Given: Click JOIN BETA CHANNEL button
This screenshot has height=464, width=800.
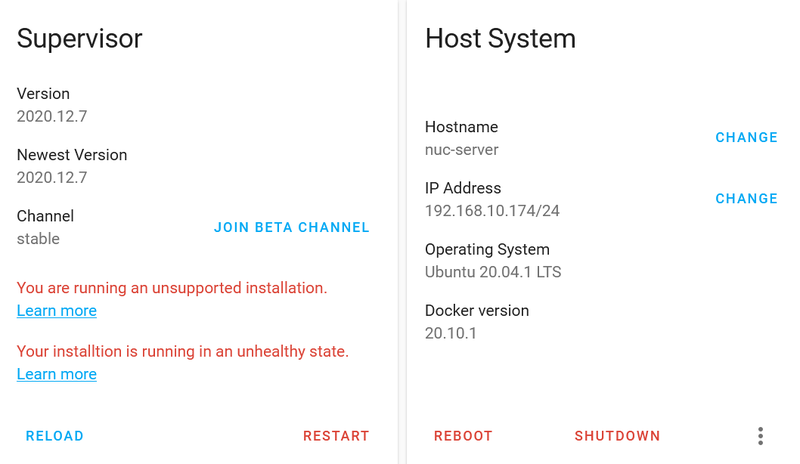Looking at the screenshot, I should 291,228.
